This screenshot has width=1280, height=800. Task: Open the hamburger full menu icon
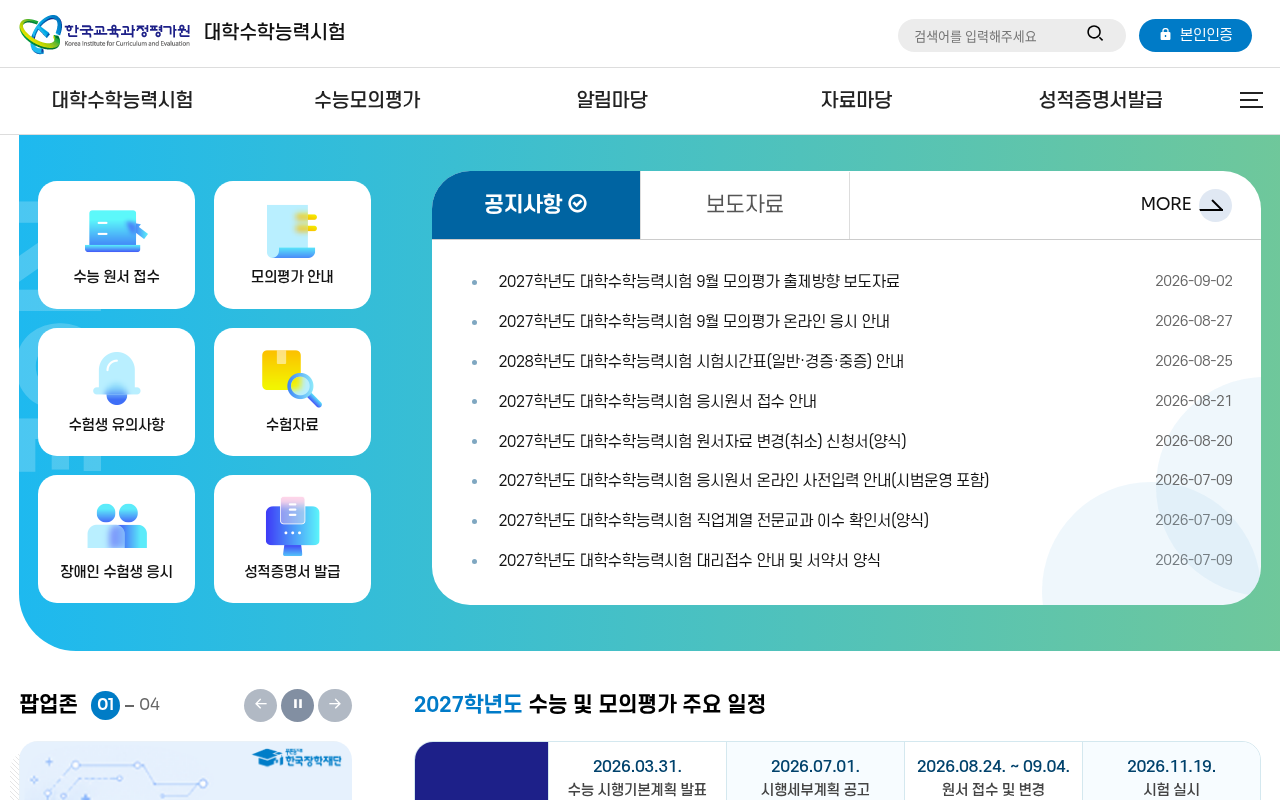tap(1251, 100)
